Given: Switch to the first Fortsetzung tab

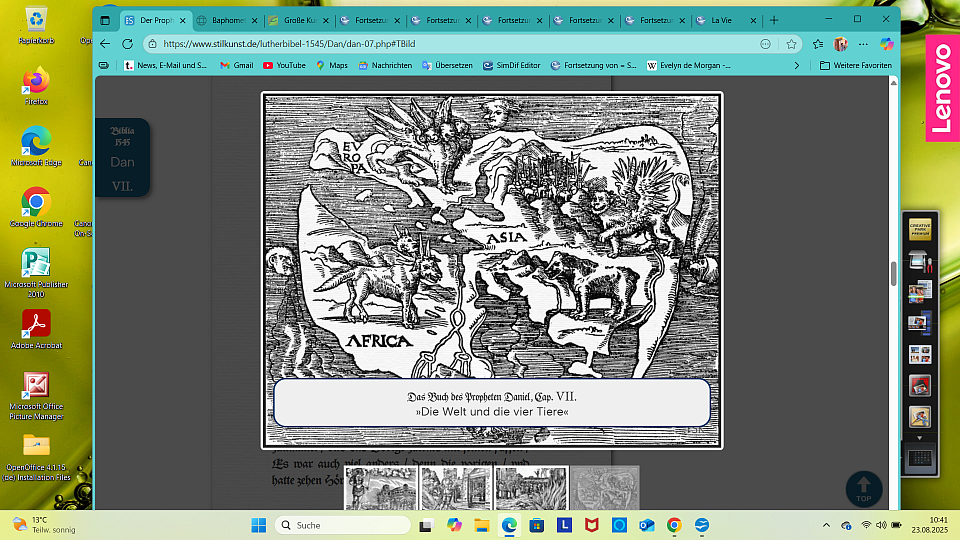Looking at the screenshot, I should 371,20.
